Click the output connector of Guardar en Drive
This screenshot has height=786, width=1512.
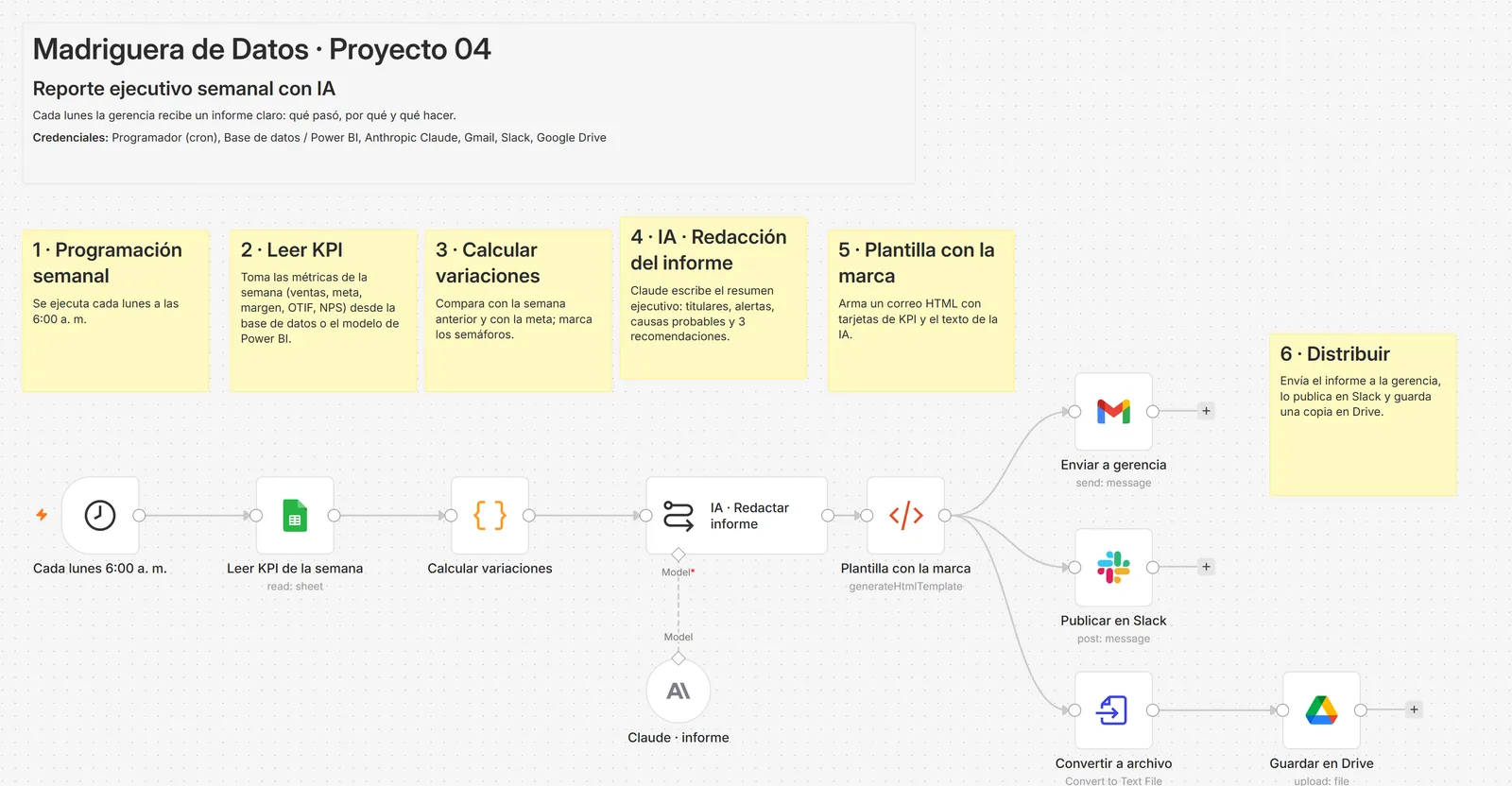[x=1360, y=709]
